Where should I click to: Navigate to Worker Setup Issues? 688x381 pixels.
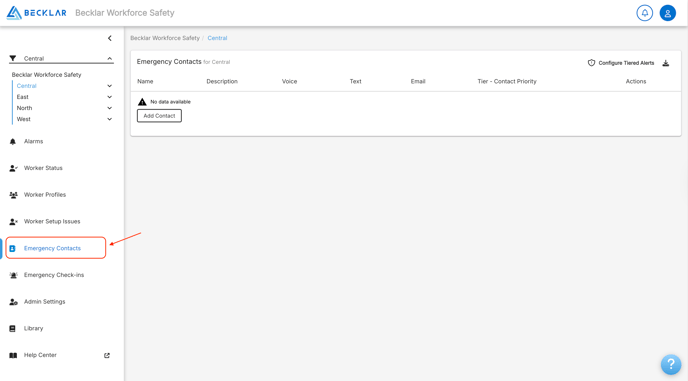point(52,222)
